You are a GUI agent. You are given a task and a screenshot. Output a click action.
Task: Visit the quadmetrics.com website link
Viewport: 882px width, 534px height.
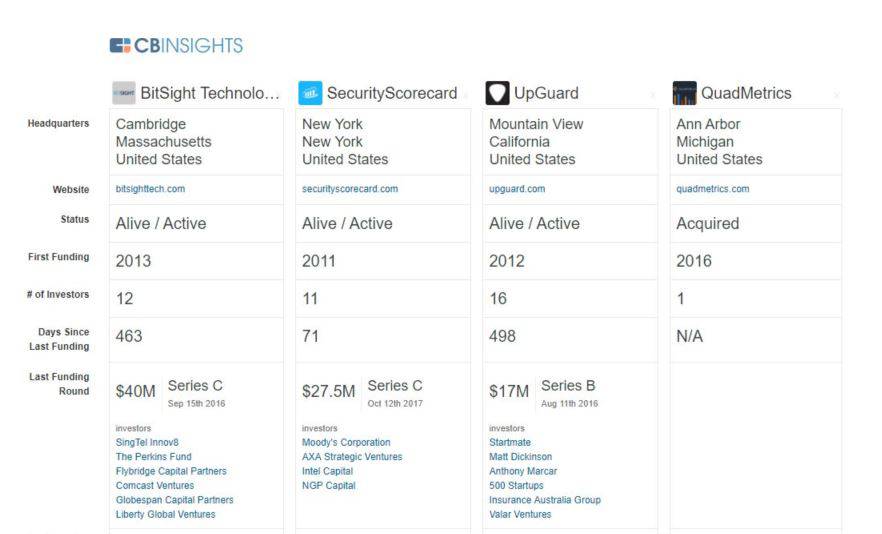(713, 189)
